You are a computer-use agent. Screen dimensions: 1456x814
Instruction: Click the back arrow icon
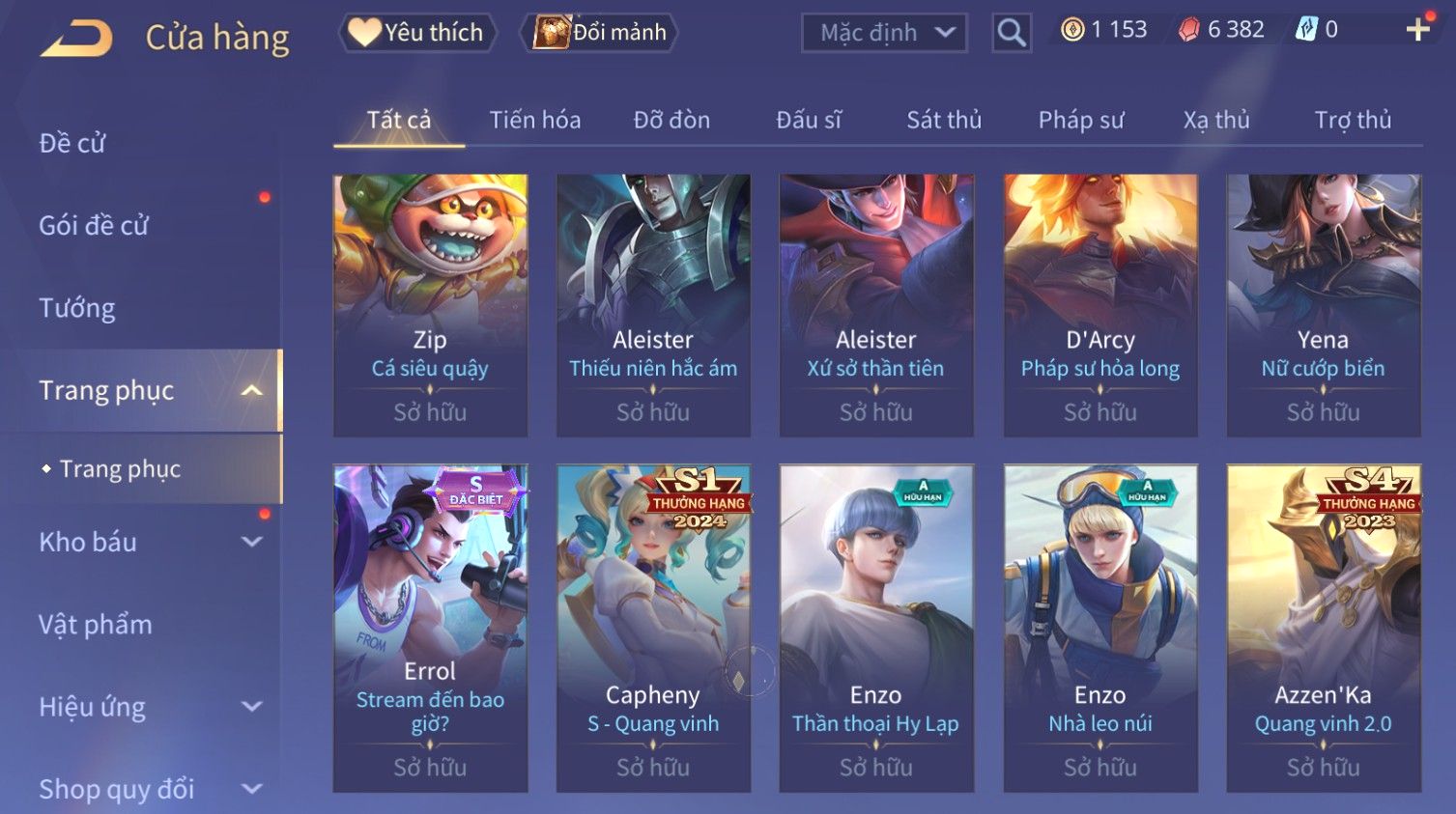pyautogui.click(x=76, y=38)
